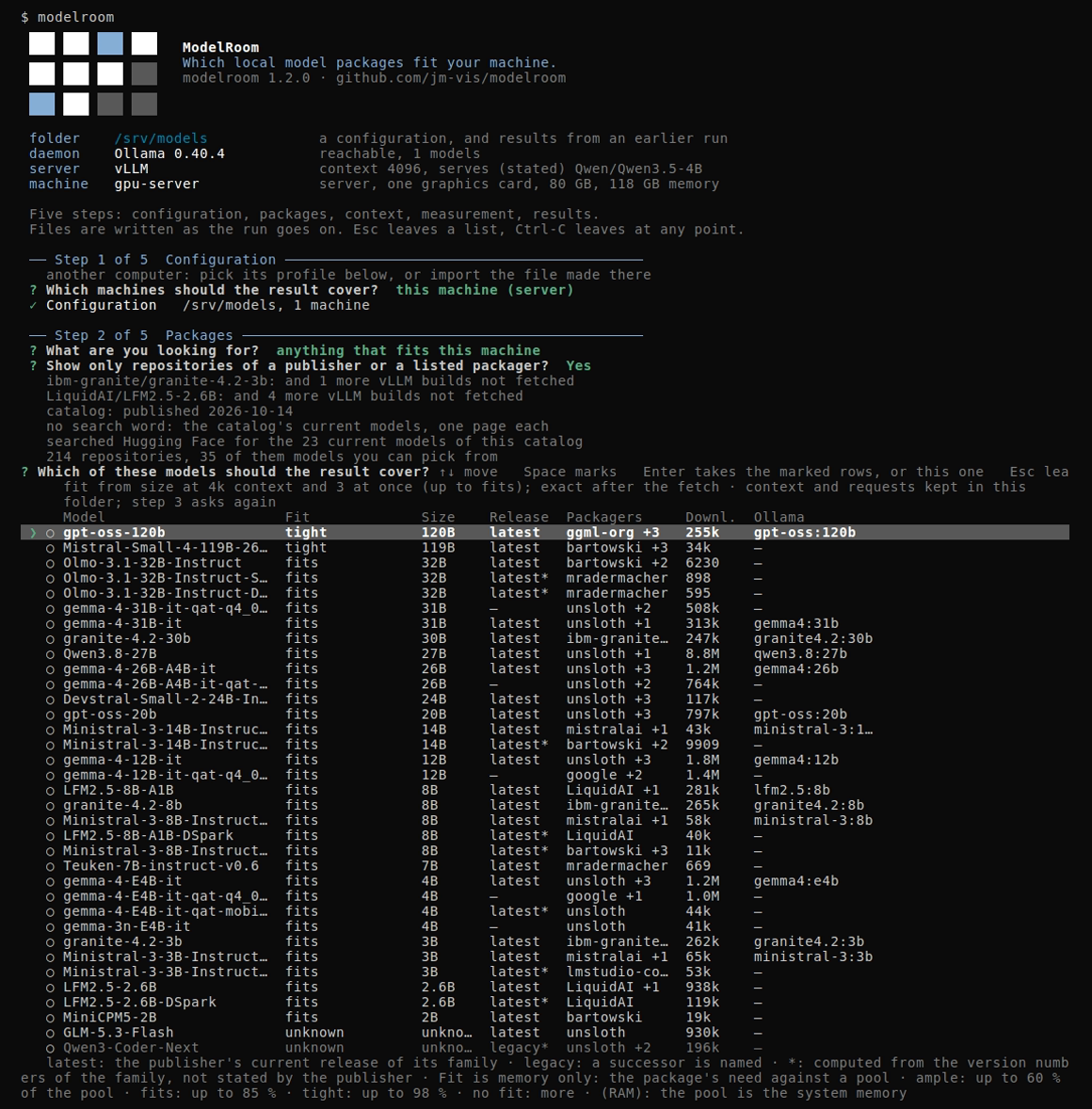Click the lmstudio-co… packager cell
Viewport: 1092px width, 1109px height.
click(x=617, y=972)
